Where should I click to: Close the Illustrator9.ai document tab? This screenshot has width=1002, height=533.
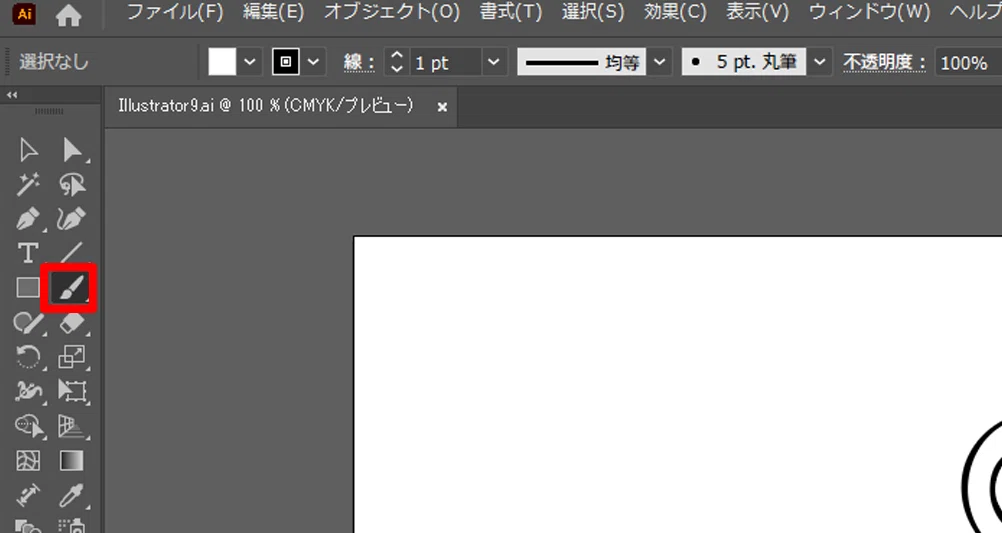pos(442,107)
